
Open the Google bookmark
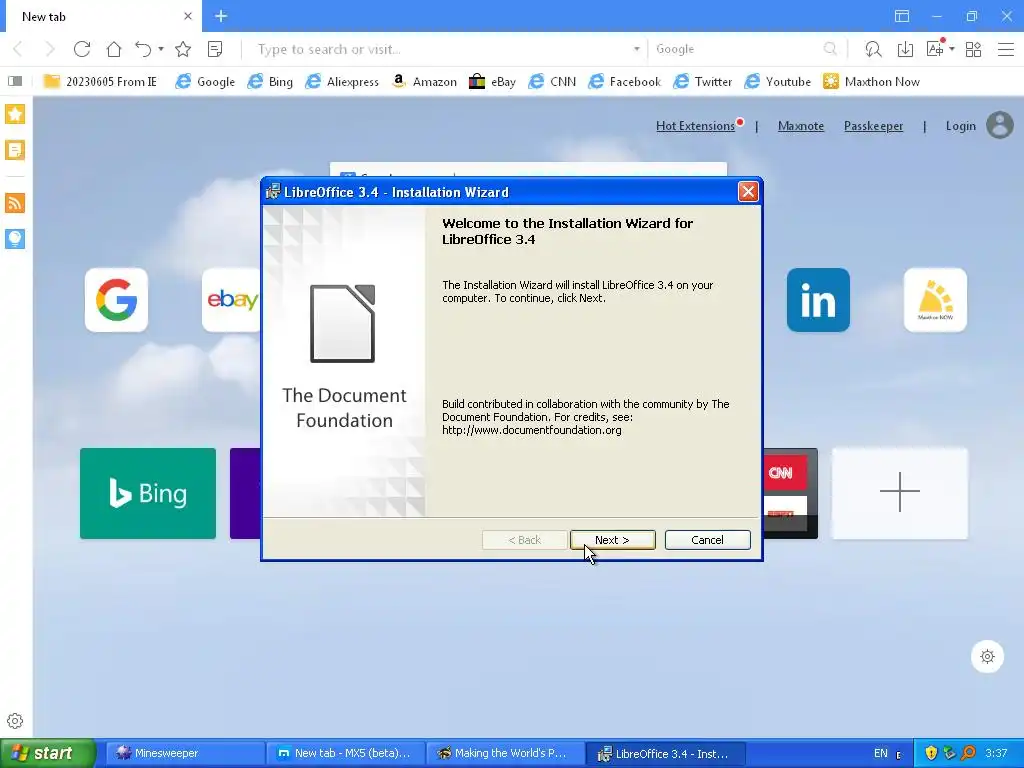(205, 82)
